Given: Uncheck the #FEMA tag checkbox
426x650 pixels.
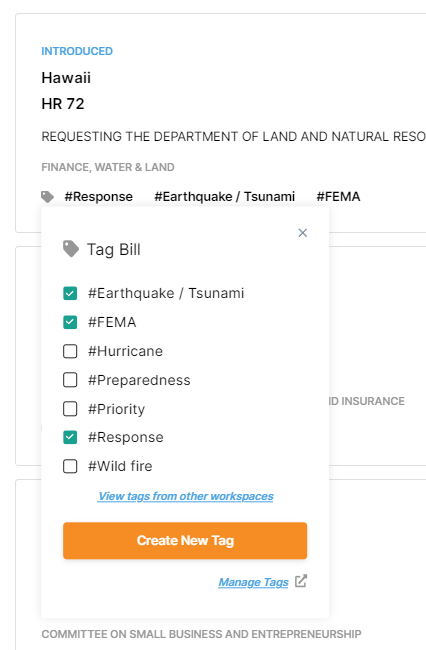Looking at the screenshot, I should (70, 322).
